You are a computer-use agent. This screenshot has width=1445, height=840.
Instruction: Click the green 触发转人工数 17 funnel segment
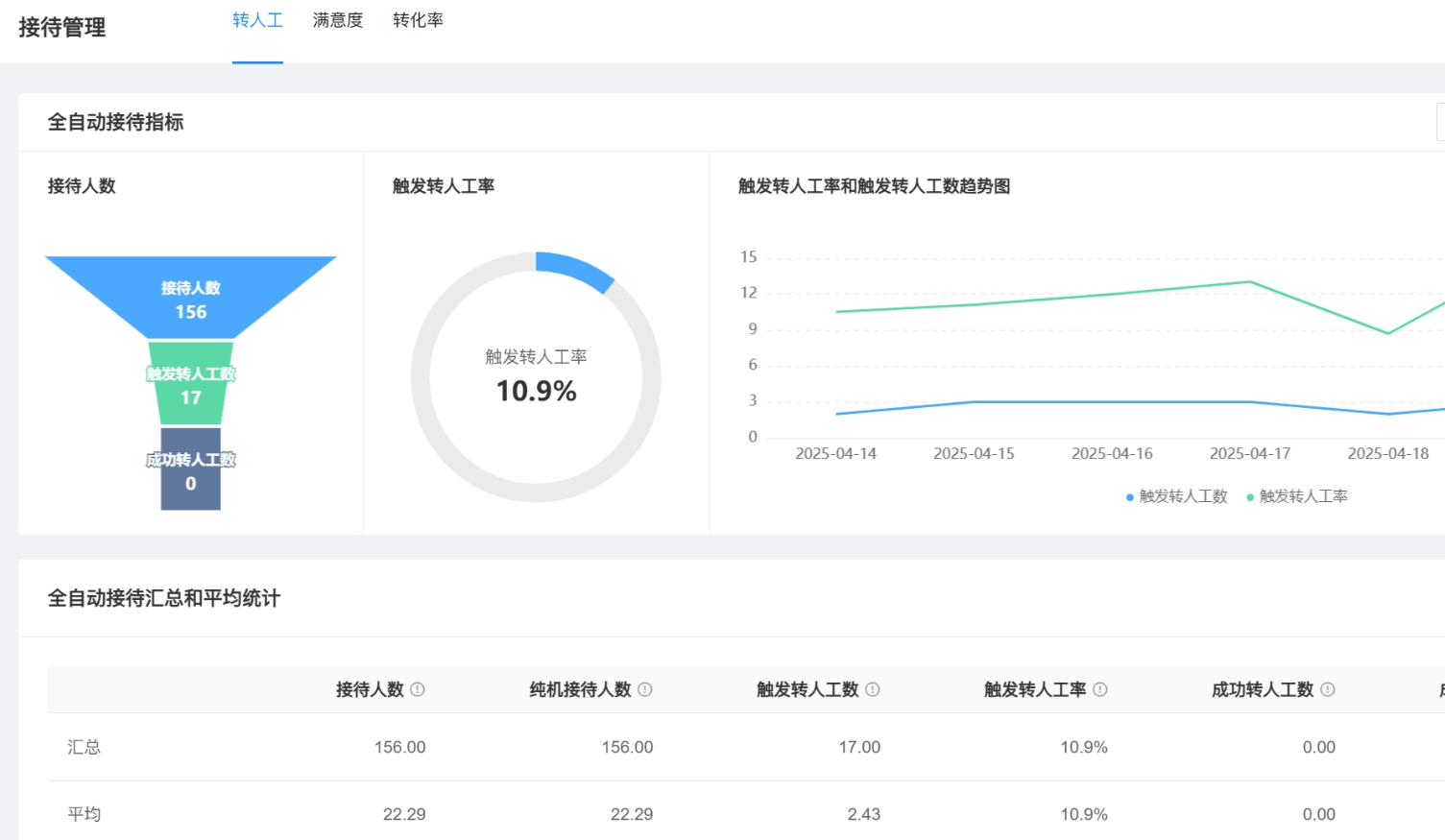pos(191,384)
